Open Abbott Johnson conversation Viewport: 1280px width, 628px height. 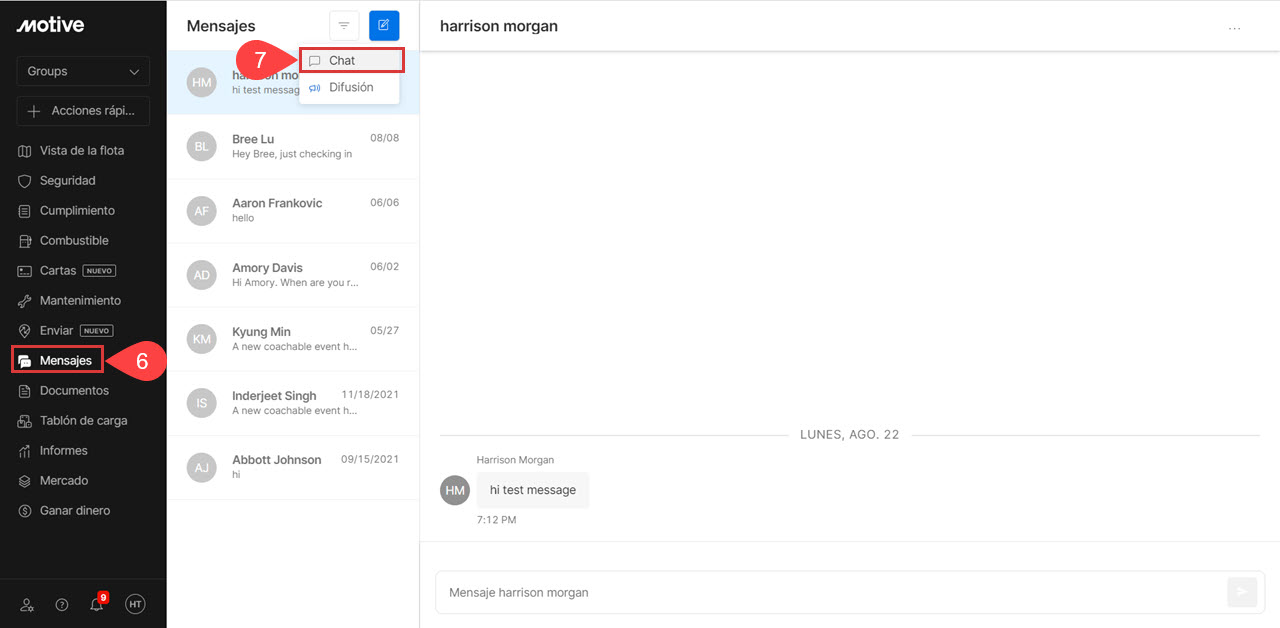tap(293, 467)
